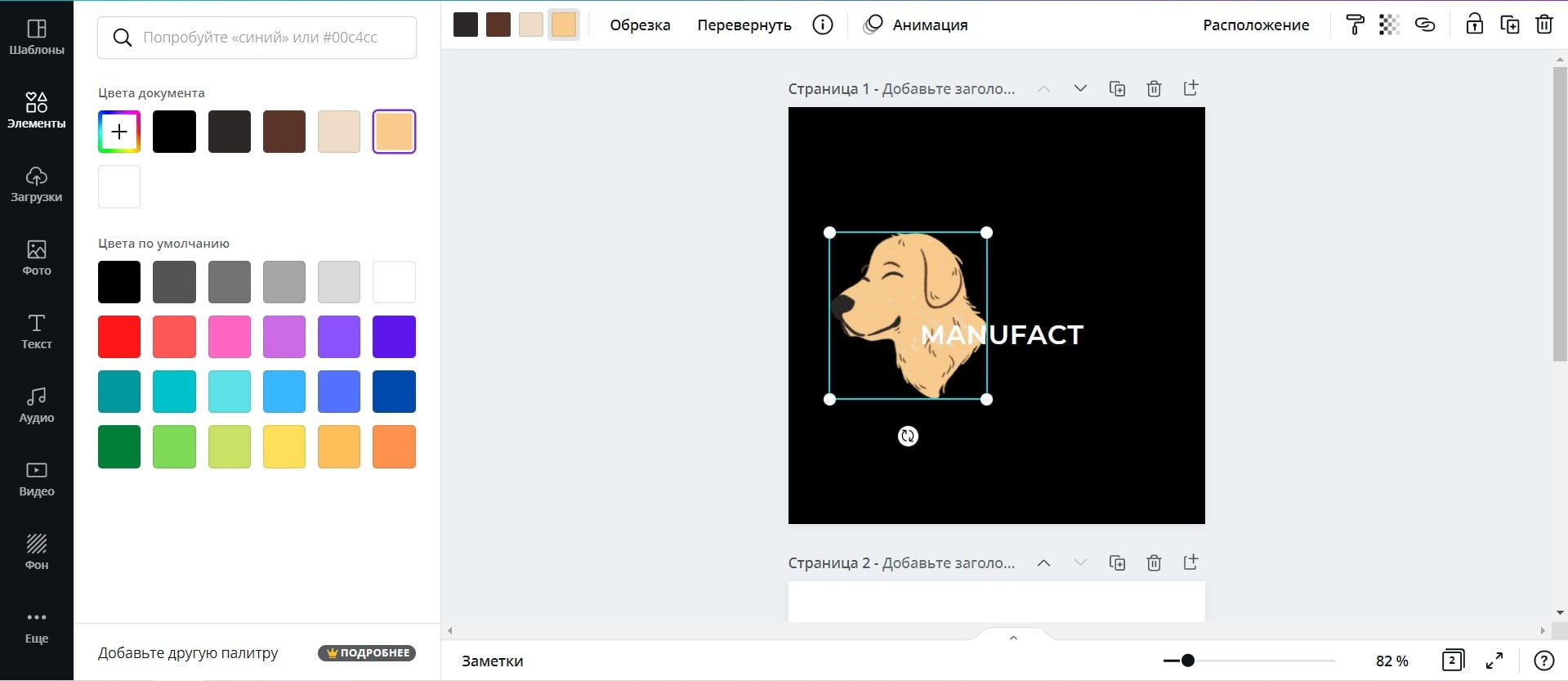
Task: Open the Элементы elements panel
Action: tap(37, 111)
